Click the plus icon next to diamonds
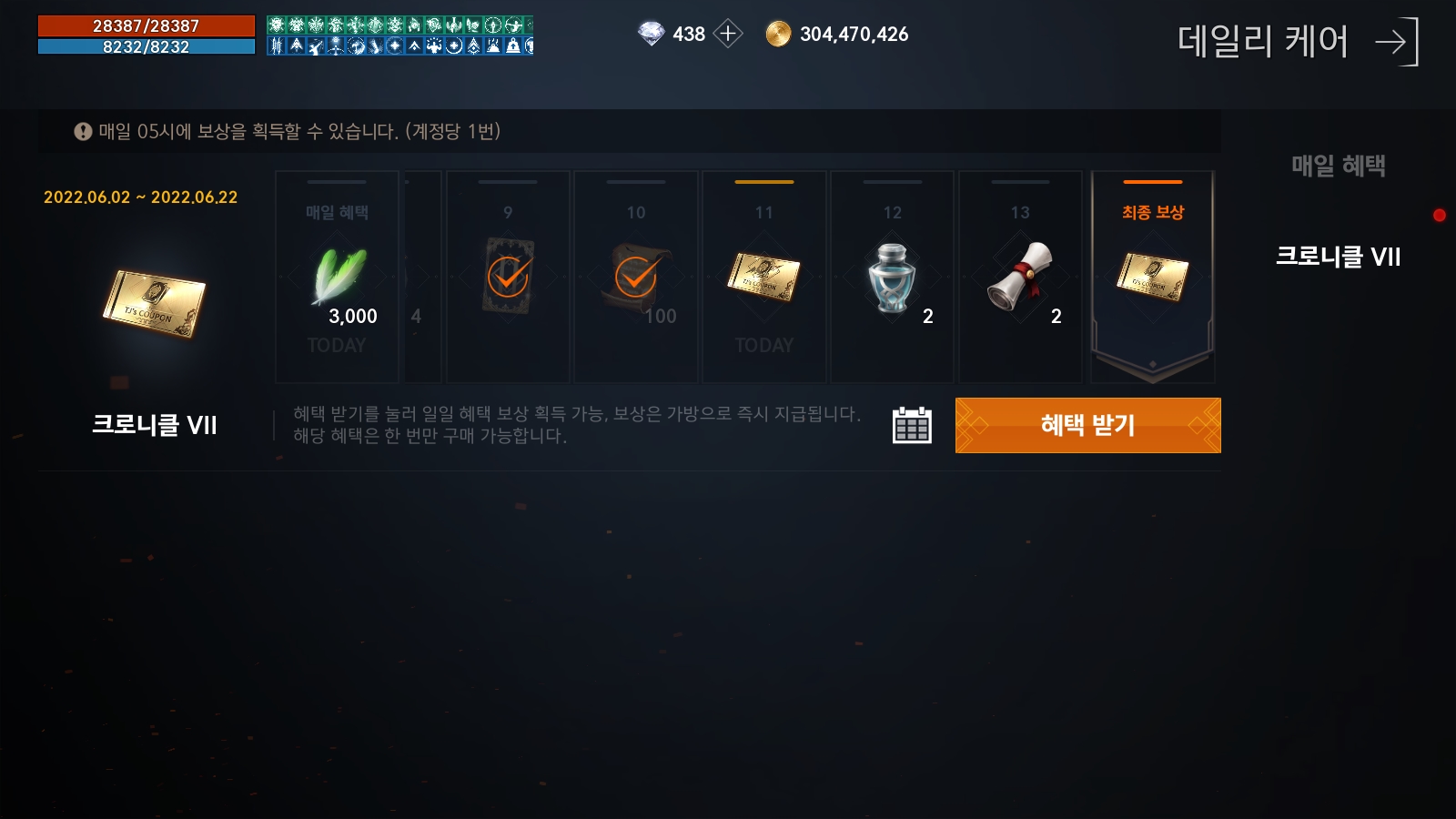Viewport: 1456px width, 819px height. 728,34
